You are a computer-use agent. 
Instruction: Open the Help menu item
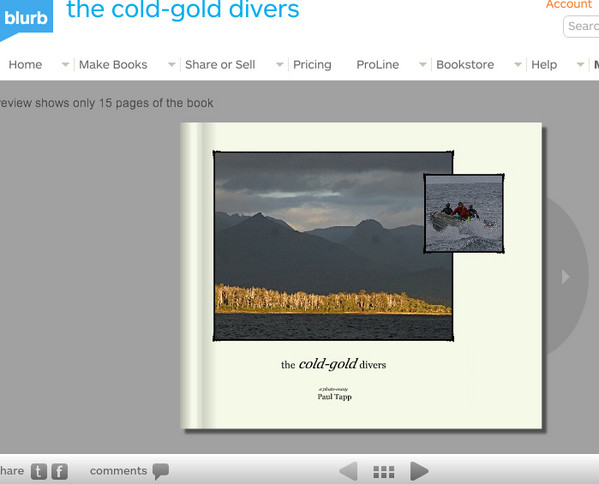[544, 65]
